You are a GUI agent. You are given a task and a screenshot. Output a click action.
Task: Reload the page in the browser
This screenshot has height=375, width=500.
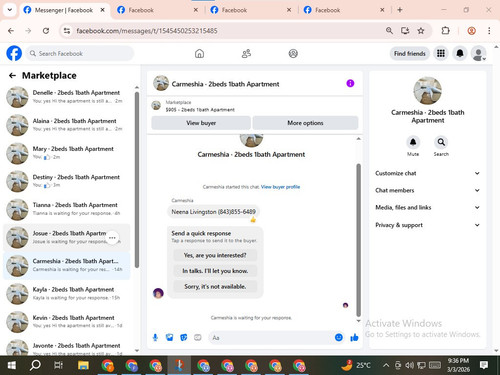point(46,31)
